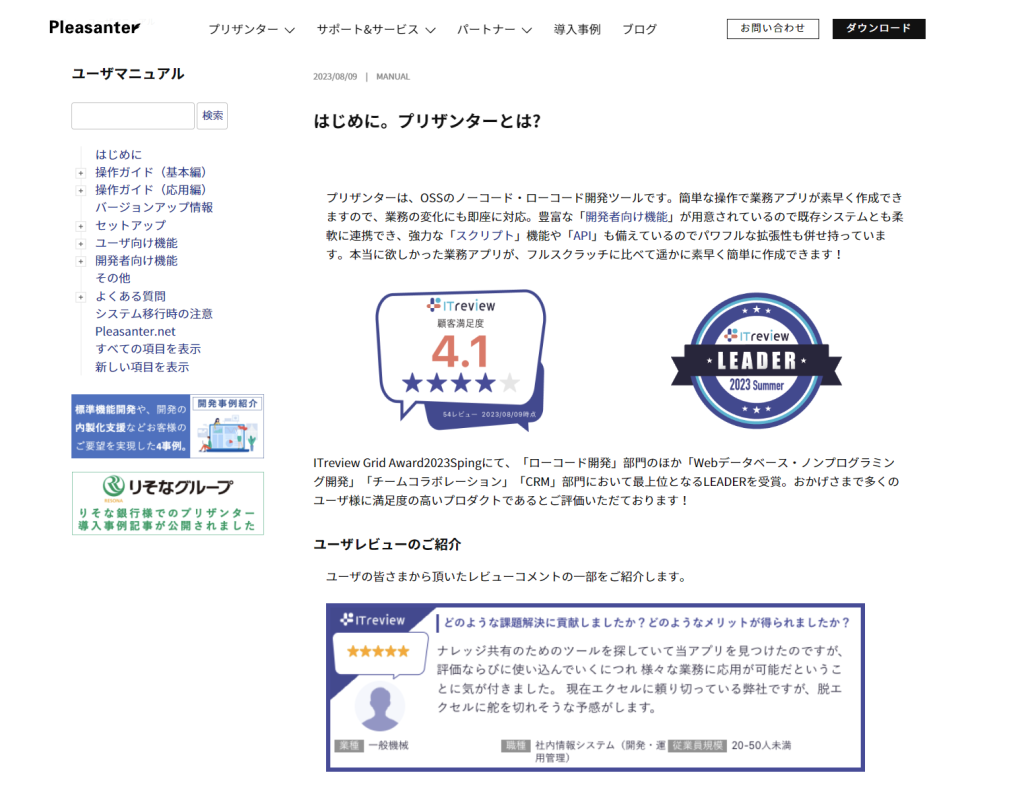The image size is (1024, 794).
Task: Expand the 開発者向け機能 tree node
Action: coord(80,261)
